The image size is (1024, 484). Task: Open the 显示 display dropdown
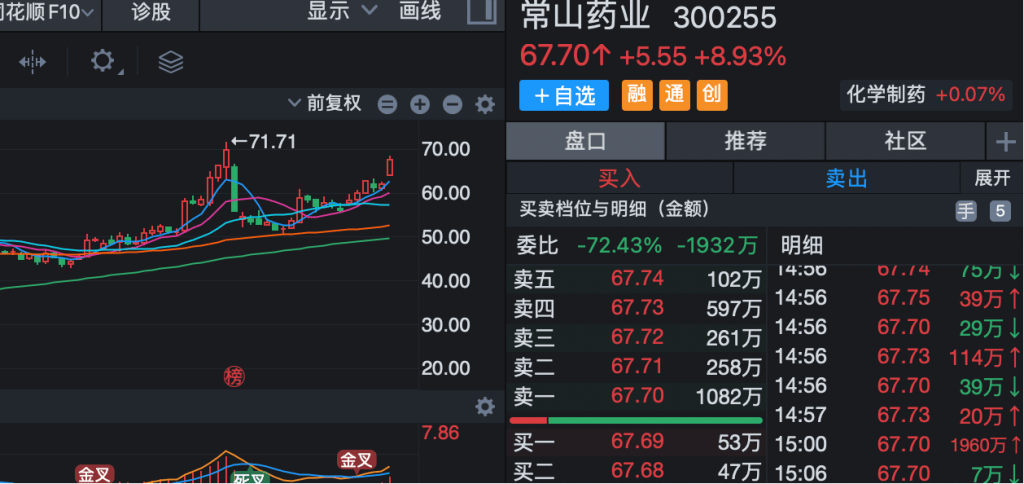pos(342,12)
